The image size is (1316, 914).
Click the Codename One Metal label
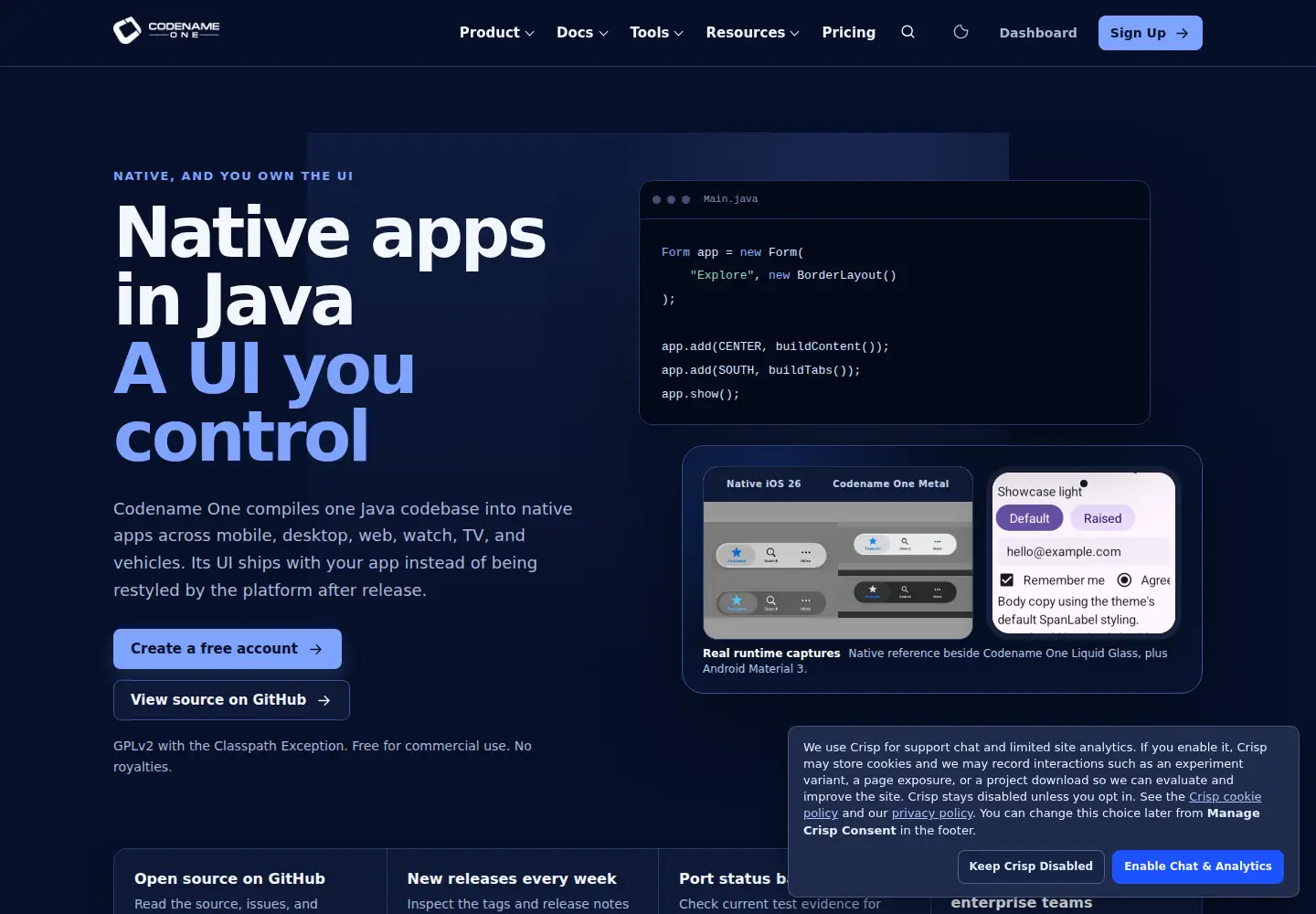click(890, 484)
